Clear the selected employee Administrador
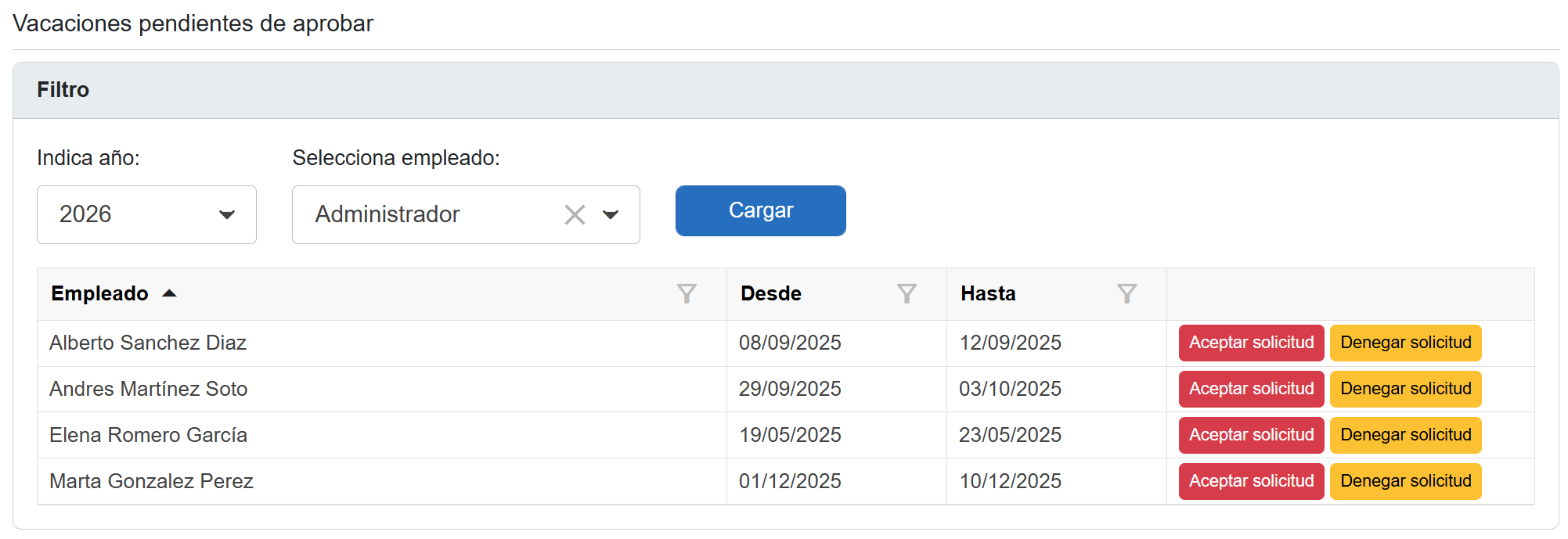1568x539 pixels. [x=575, y=214]
